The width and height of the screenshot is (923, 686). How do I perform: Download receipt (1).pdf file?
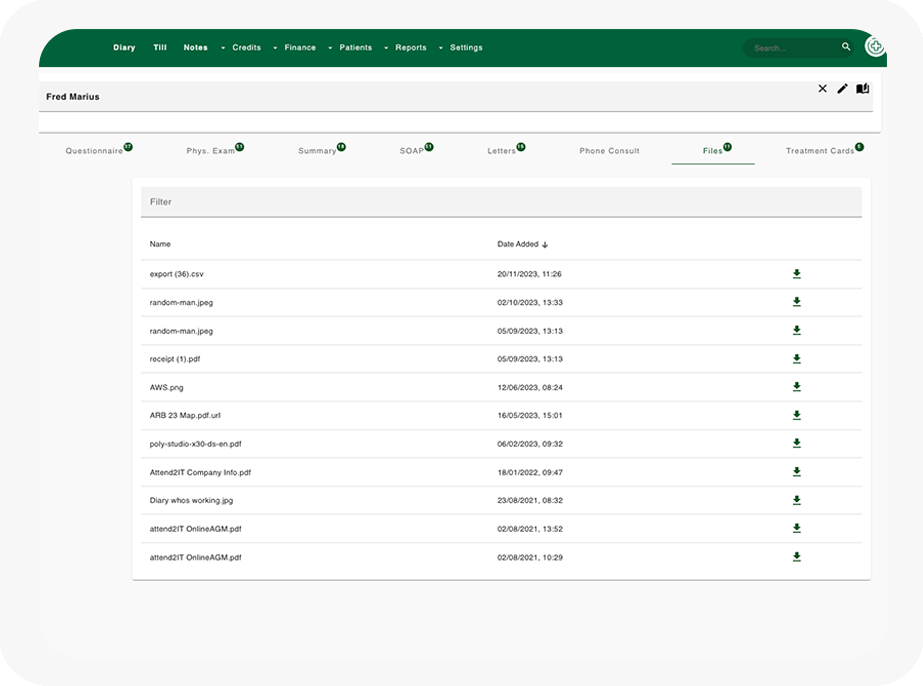pyautogui.click(x=796, y=359)
